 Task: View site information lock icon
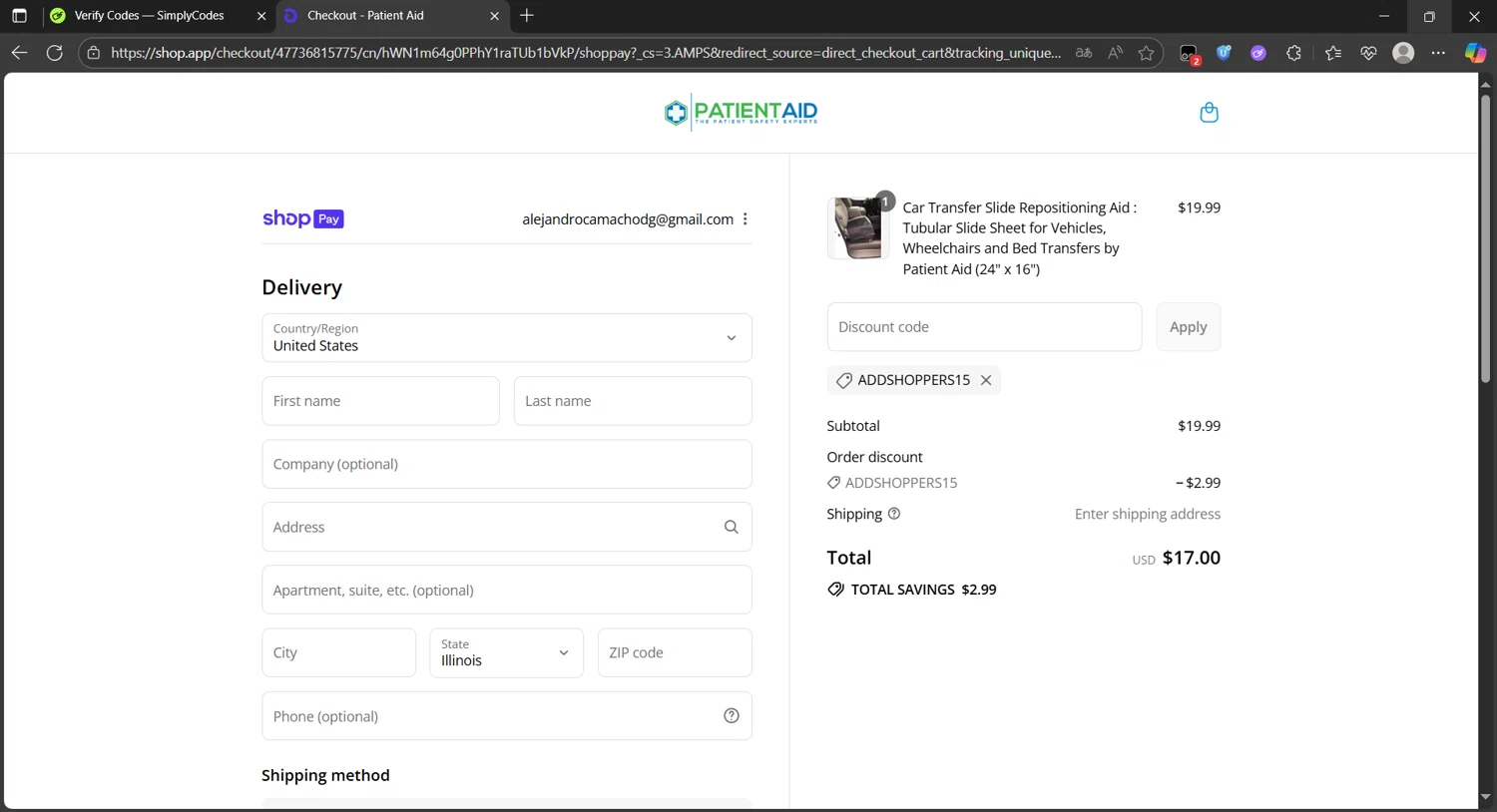94,53
